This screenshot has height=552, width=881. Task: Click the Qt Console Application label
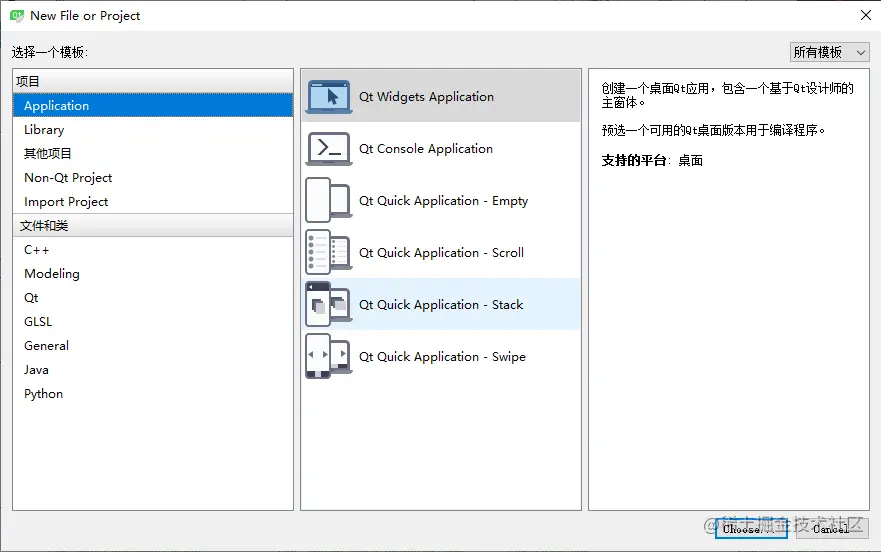coord(426,148)
